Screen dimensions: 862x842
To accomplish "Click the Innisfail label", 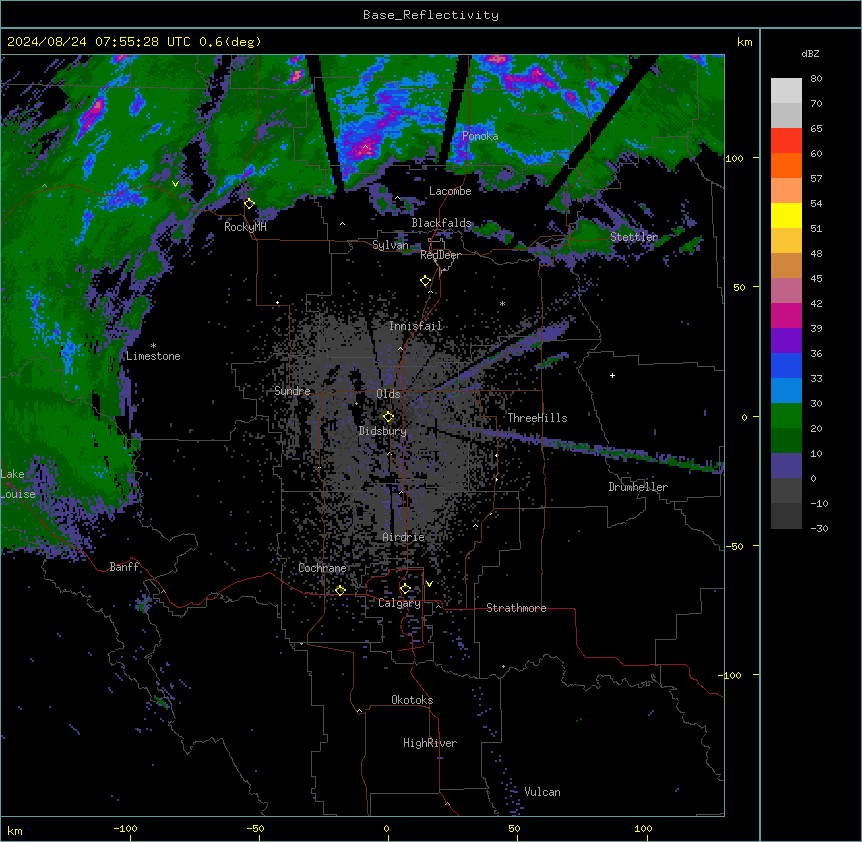I will click(x=416, y=326).
